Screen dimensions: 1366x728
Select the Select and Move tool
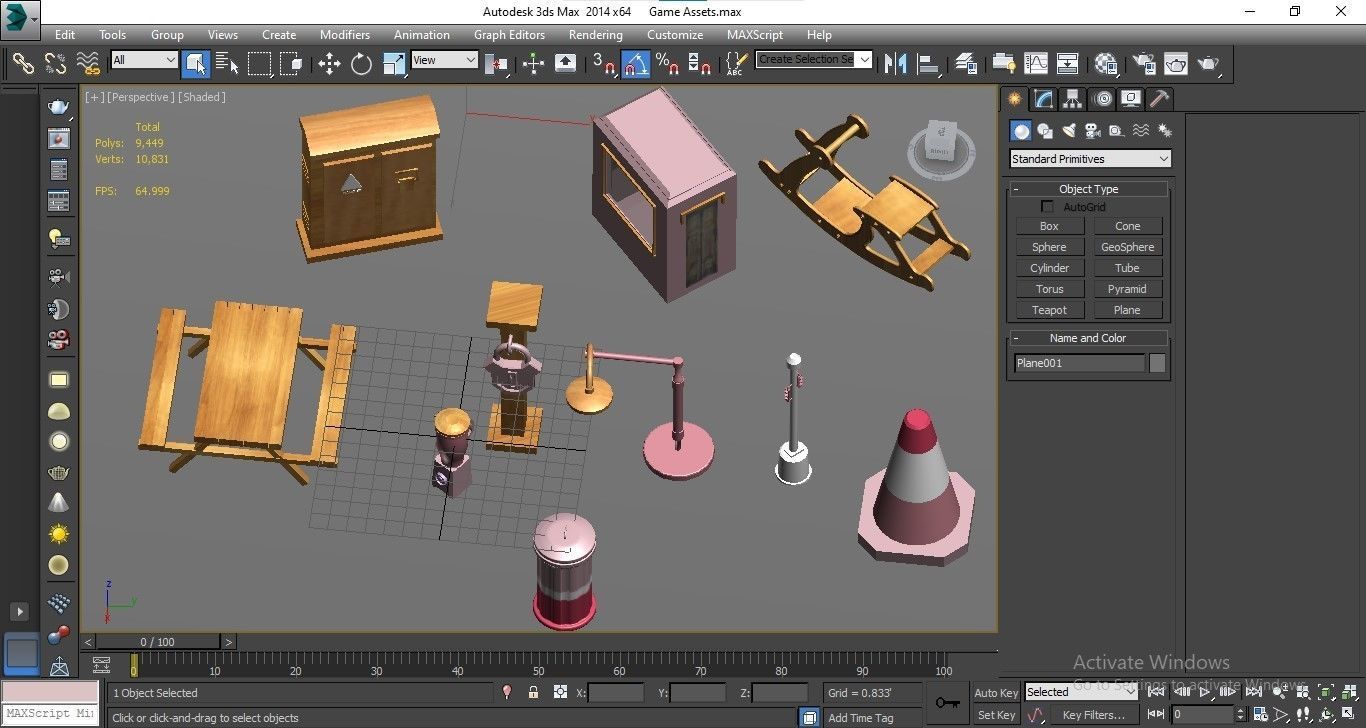coord(329,64)
